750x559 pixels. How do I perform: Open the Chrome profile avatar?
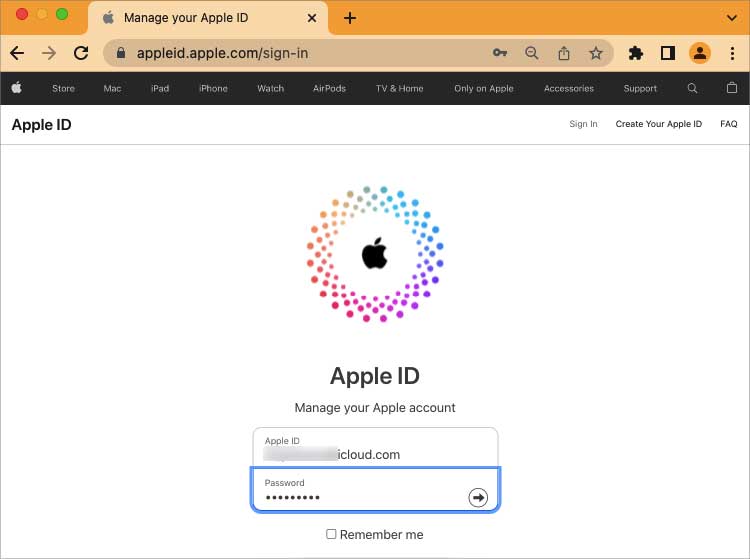point(700,53)
